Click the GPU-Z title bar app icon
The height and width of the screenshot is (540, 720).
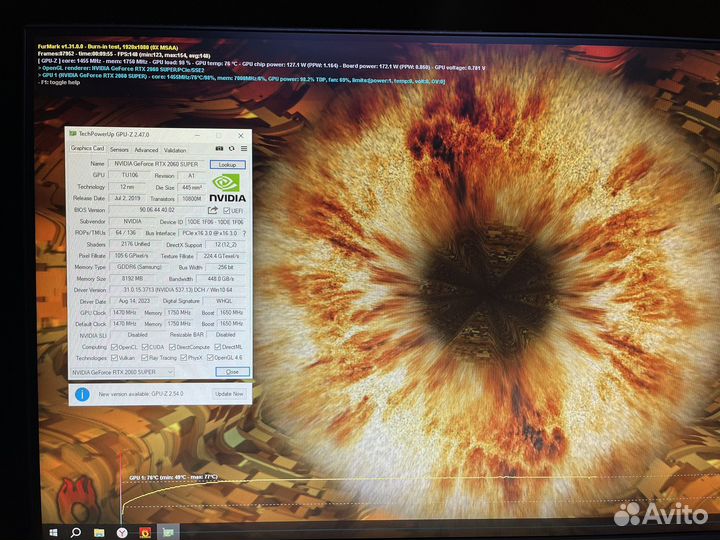click(73, 134)
